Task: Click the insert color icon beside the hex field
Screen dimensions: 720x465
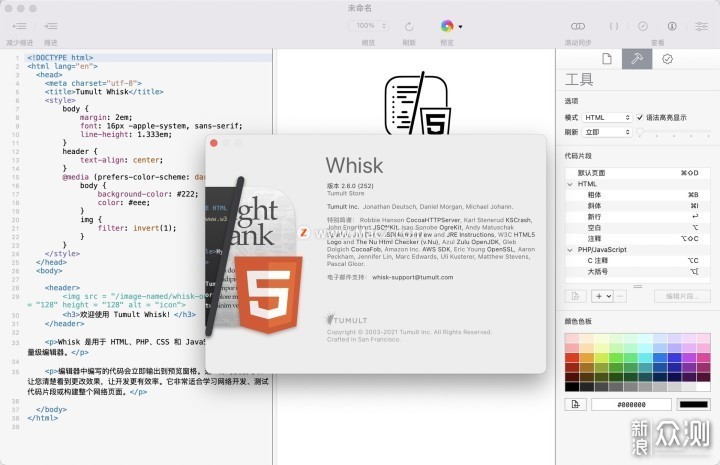Action: [x=575, y=404]
